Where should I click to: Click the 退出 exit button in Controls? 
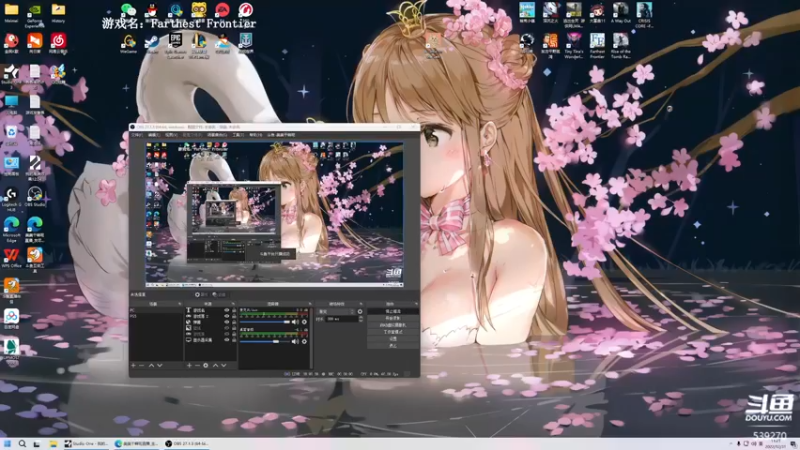[x=393, y=346]
